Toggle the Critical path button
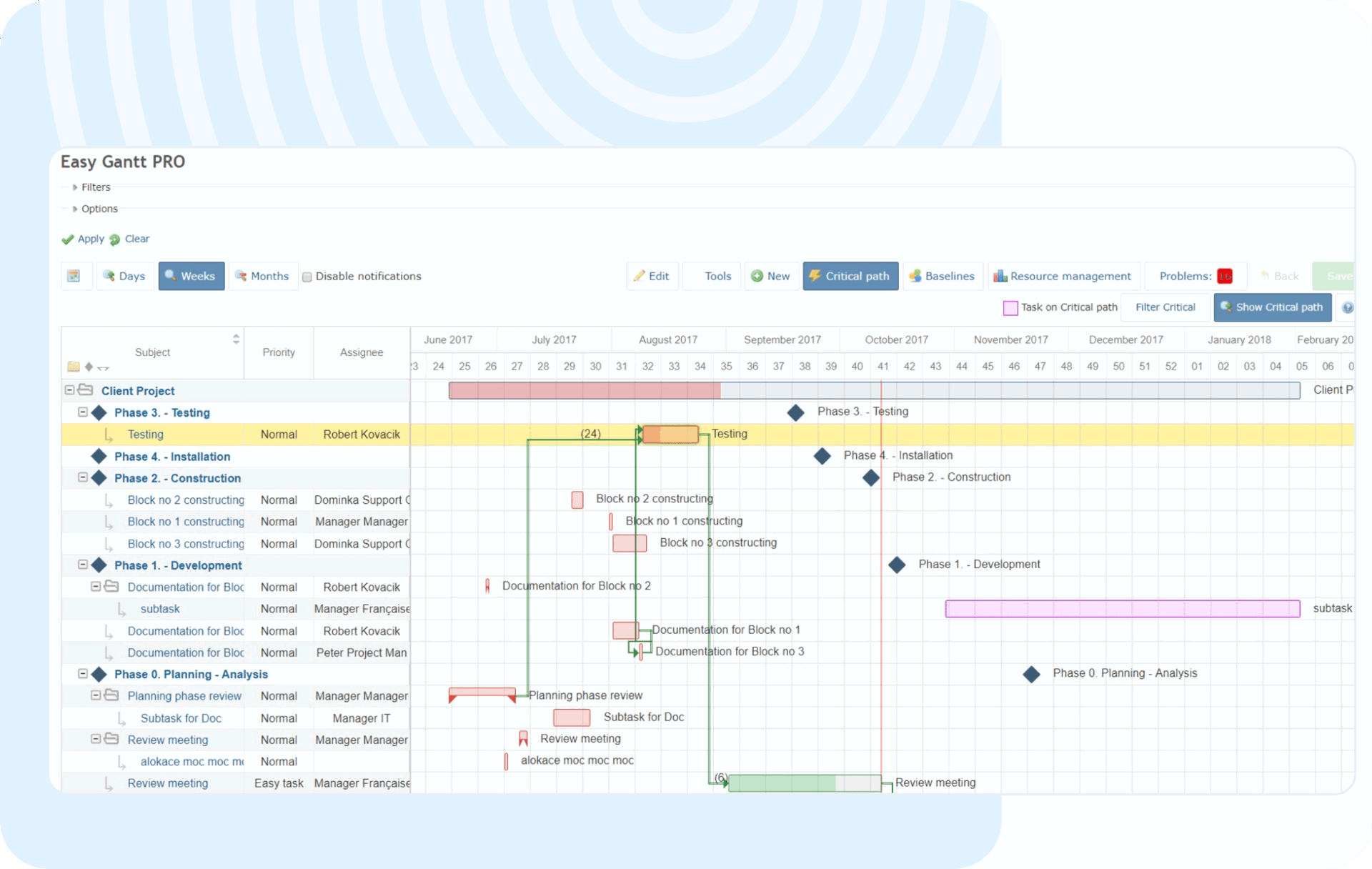This screenshot has width=1372, height=869. tap(849, 276)
